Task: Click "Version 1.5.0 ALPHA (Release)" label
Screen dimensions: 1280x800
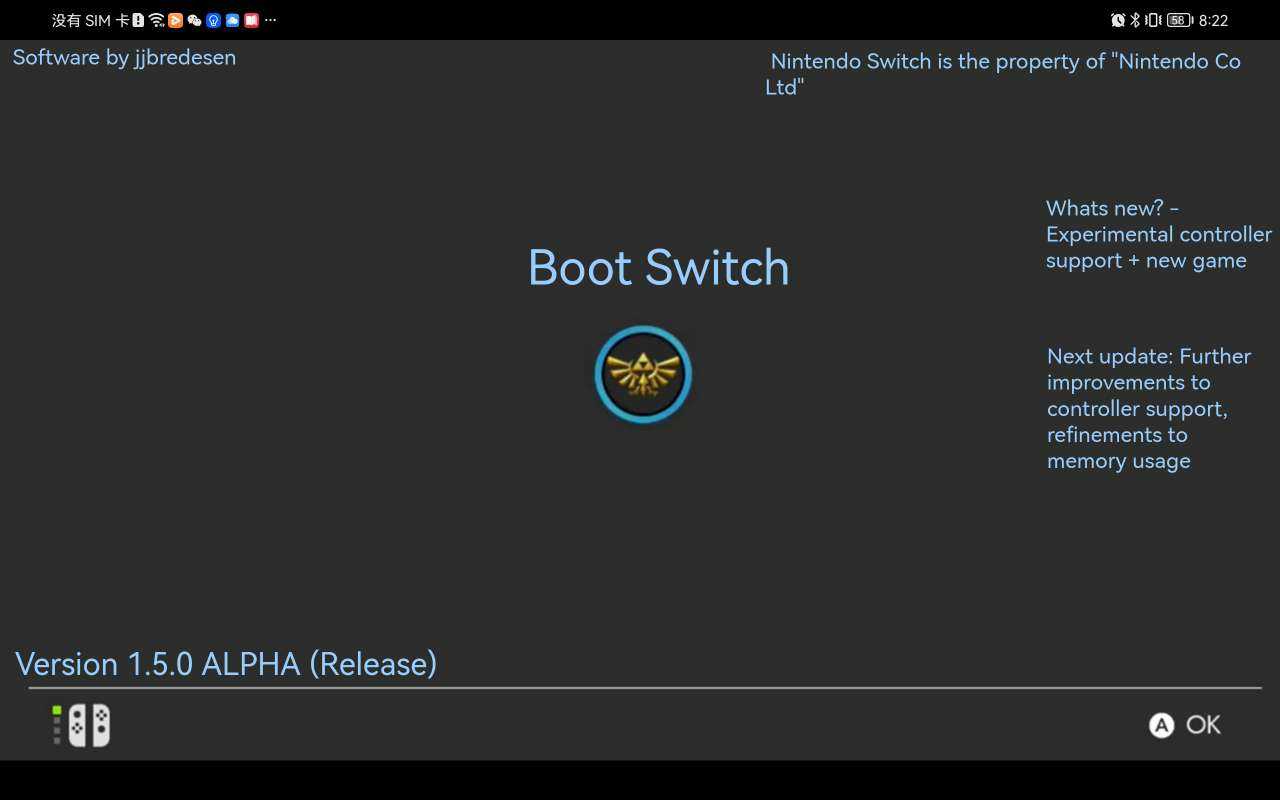Action: [226, 664]
